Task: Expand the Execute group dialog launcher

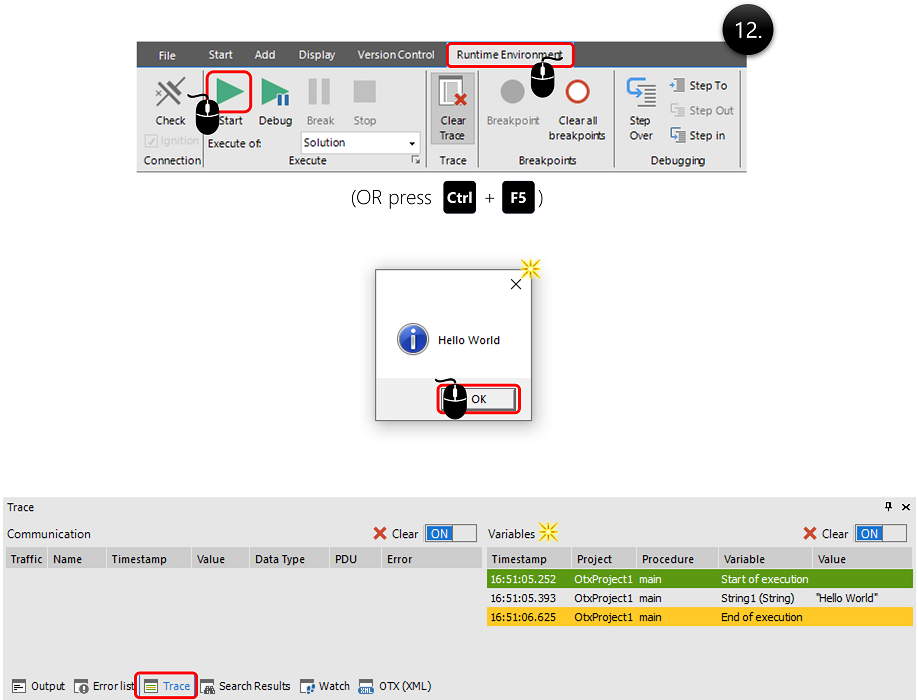Action: pyautogui.click(x=415, y=160)
